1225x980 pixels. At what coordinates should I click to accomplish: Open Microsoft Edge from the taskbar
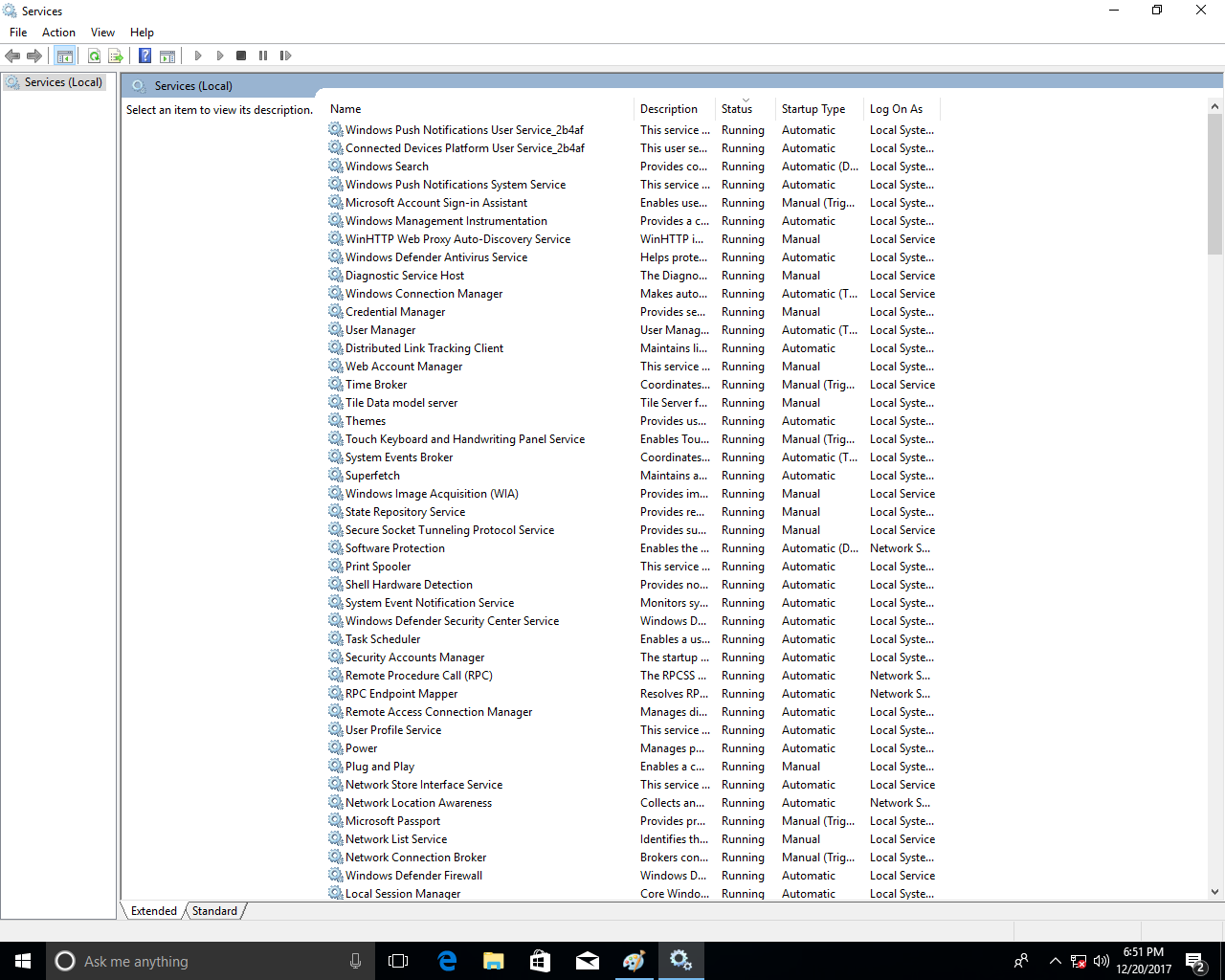click(x=447, y=961)
